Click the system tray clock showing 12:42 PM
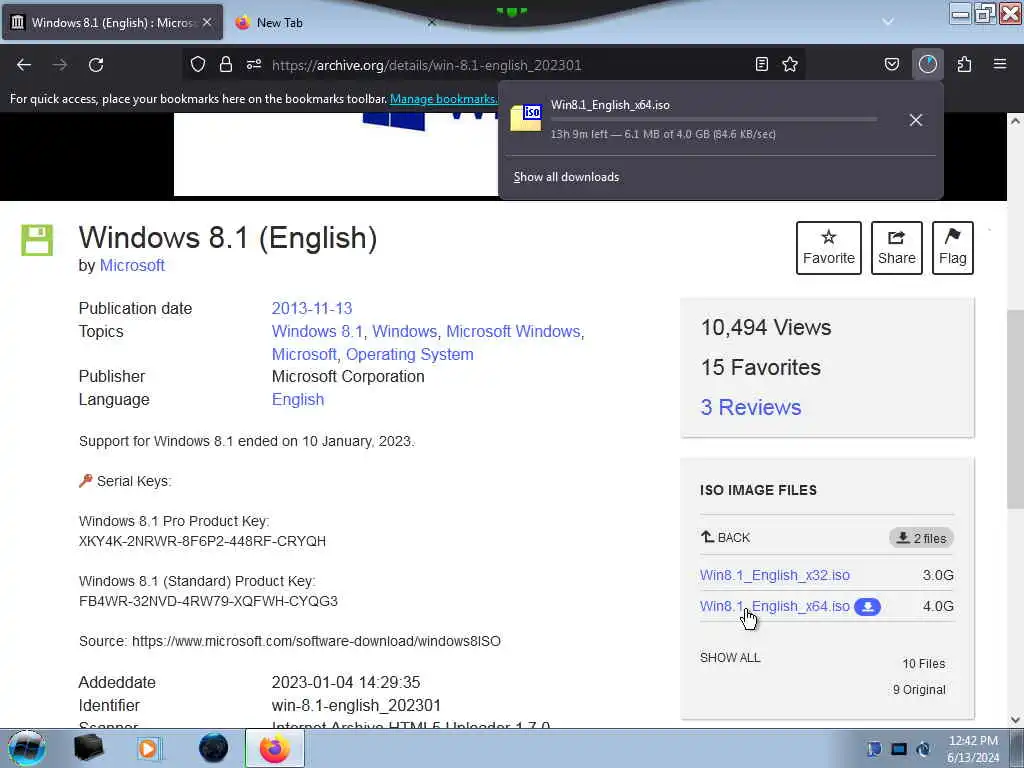Viewport: 1024px width, 768px height. click(973, 749)
